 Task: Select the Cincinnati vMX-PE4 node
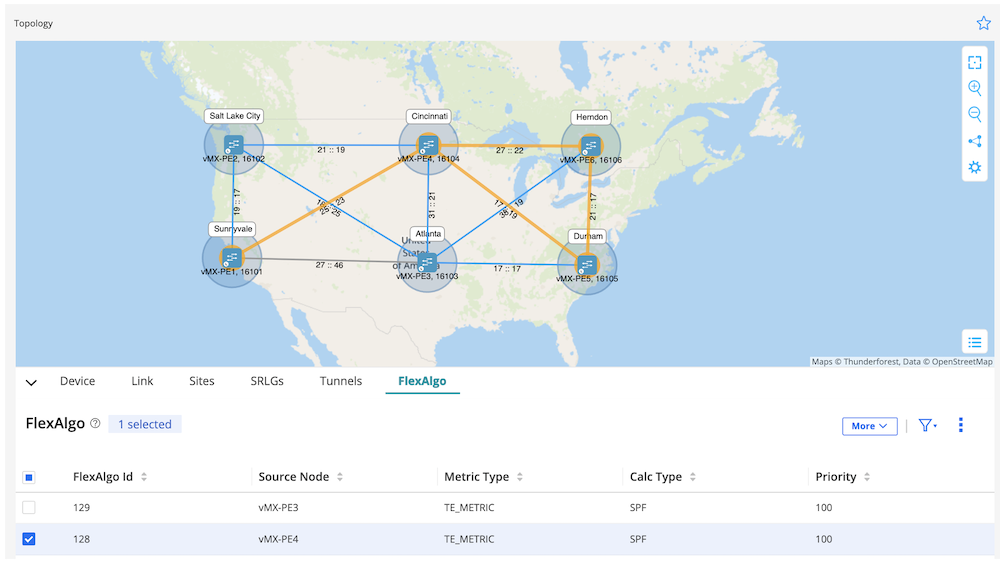tap(428, 146)
